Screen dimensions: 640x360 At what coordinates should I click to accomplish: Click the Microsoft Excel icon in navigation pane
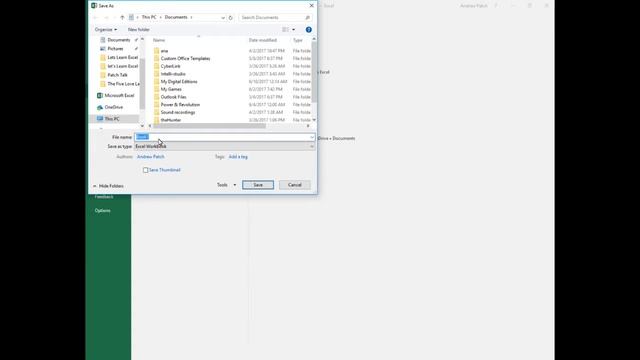pyautogui.click(x=100, y=96)
